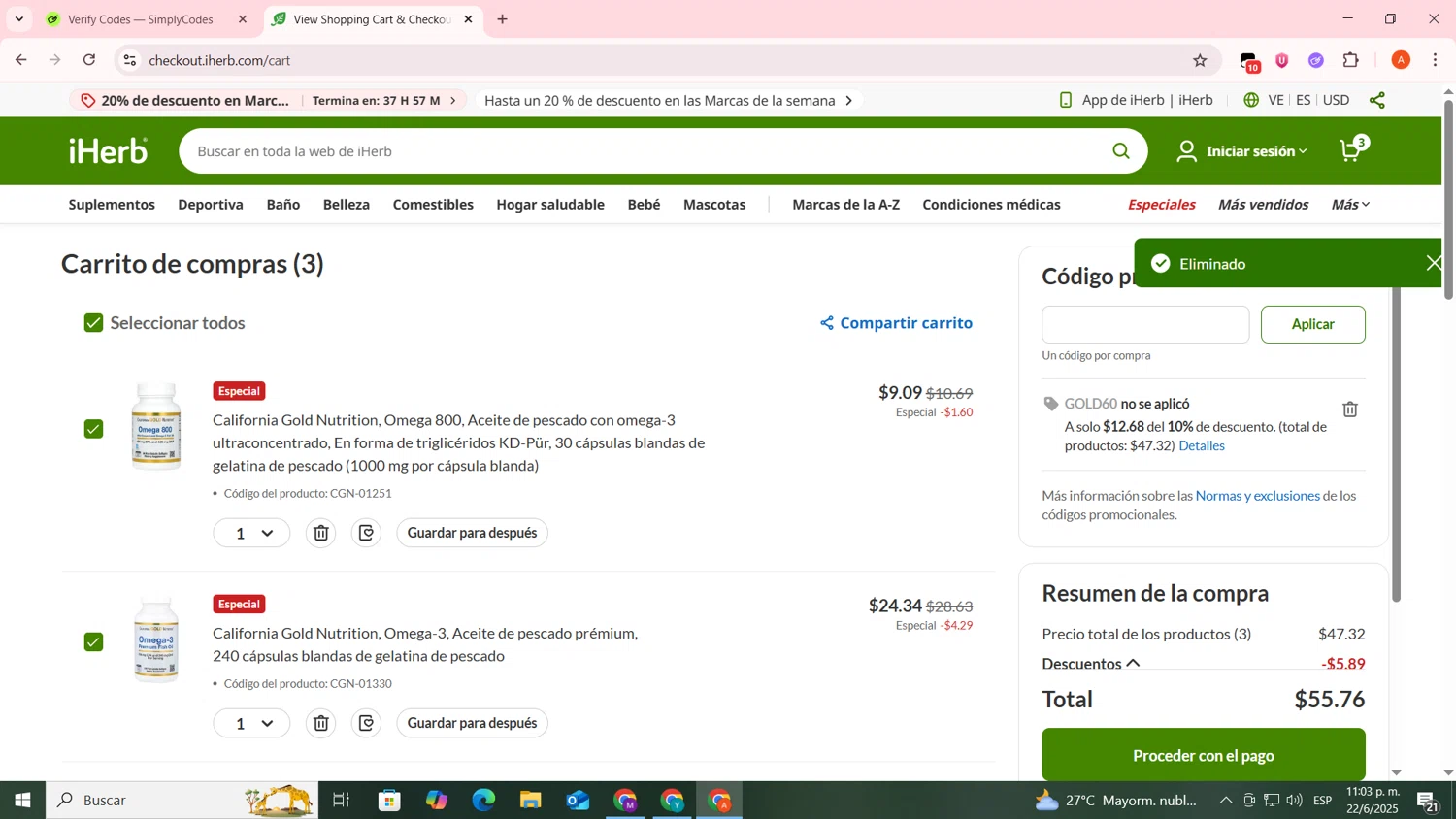Delete the Omega-3 premium item with trash icon

(321, 723)
